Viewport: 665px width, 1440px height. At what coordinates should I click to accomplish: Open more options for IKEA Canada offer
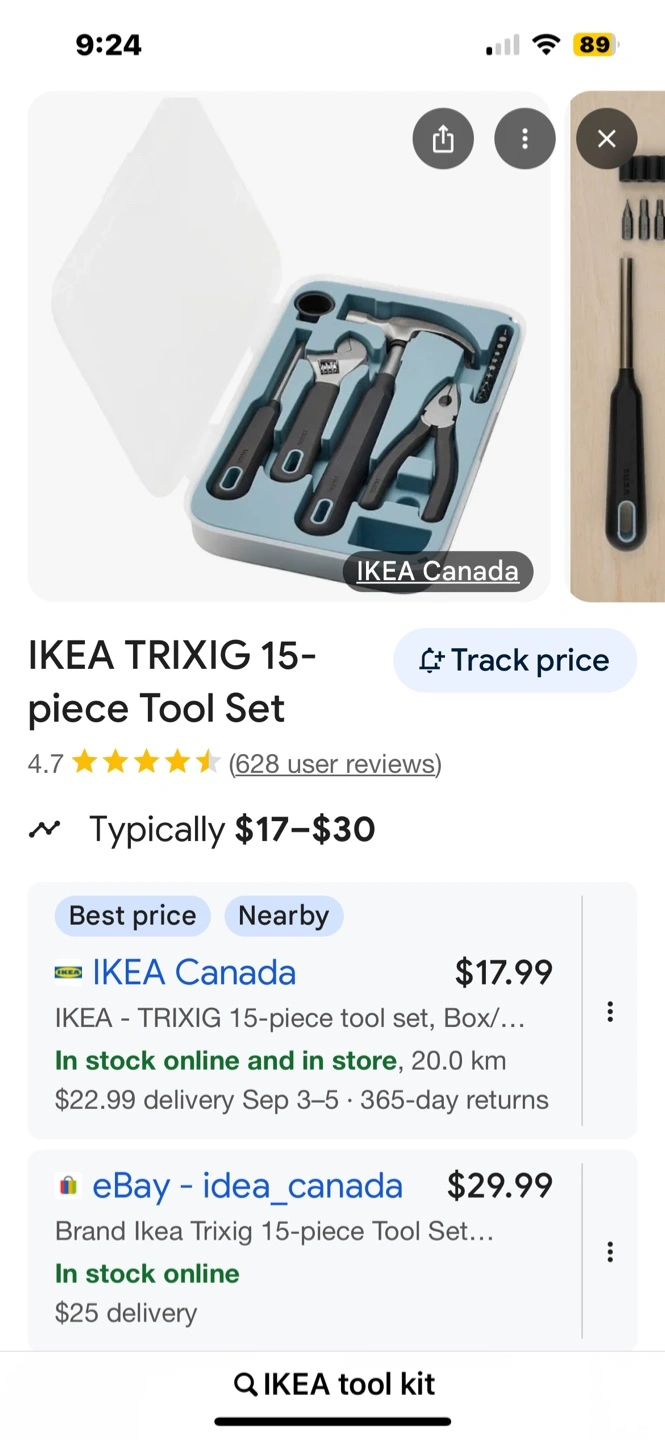(x=610, y=1012)
